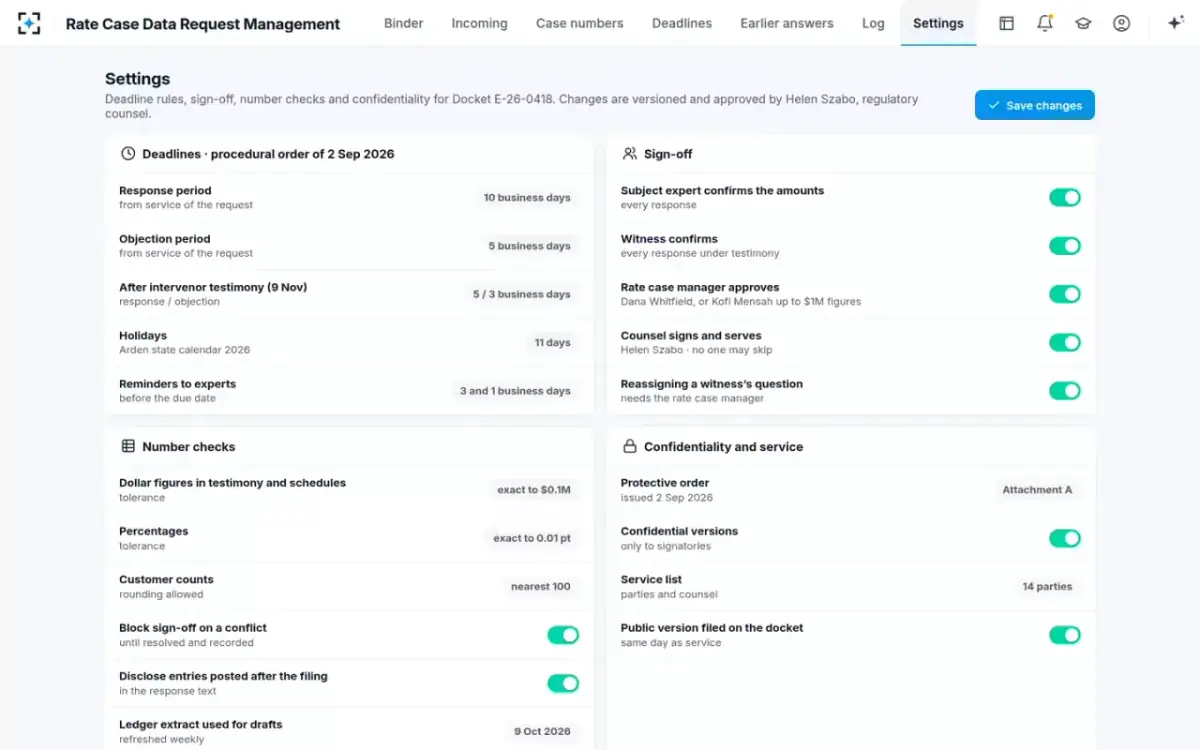This screenshot has width=1200, height=750.
Task: Click the lock icon beside Confidentiality
Action: tap(629, 447)
